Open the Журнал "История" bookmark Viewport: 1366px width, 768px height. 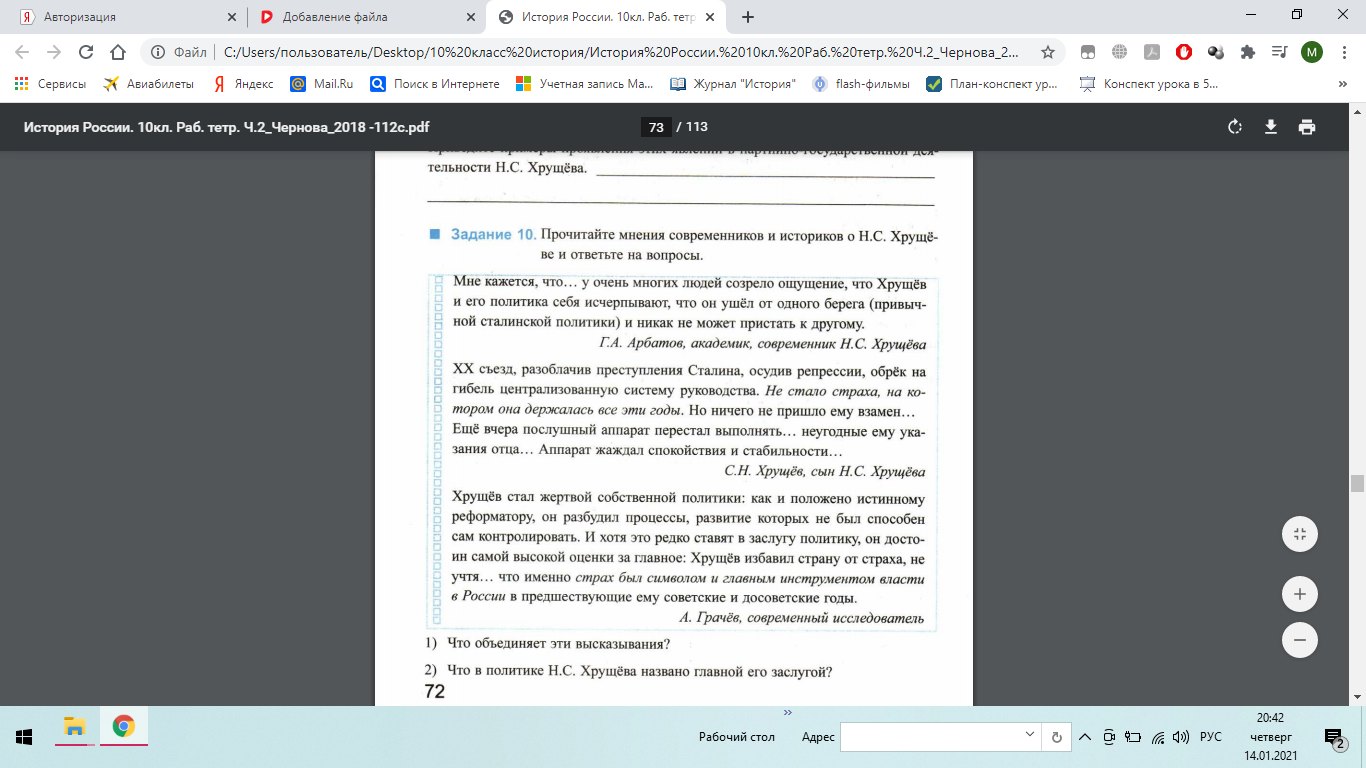733,84
